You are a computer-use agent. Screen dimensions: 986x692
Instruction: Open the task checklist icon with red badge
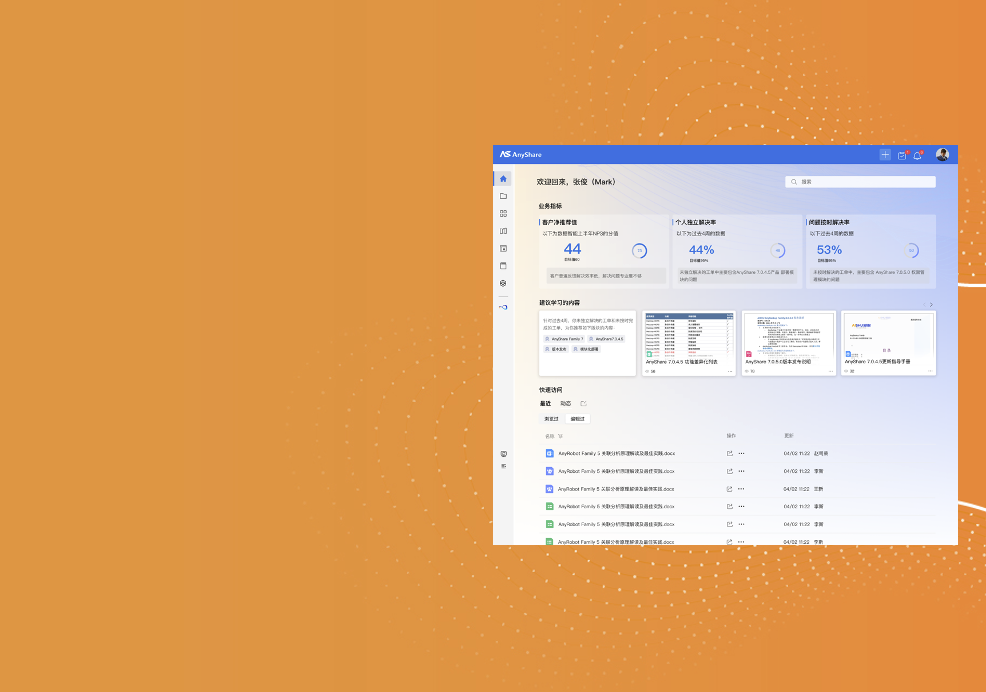click(x=902, y=155)
